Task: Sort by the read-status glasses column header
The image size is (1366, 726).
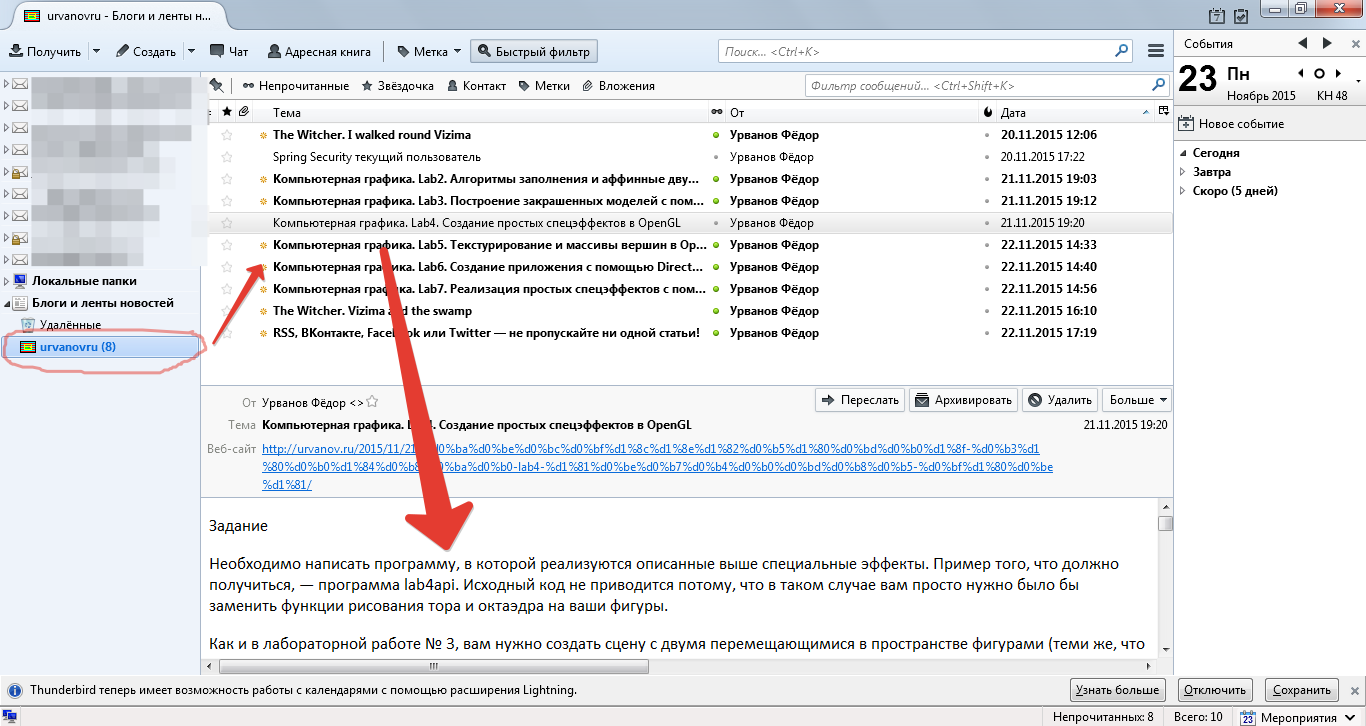Action: [716, 113]
